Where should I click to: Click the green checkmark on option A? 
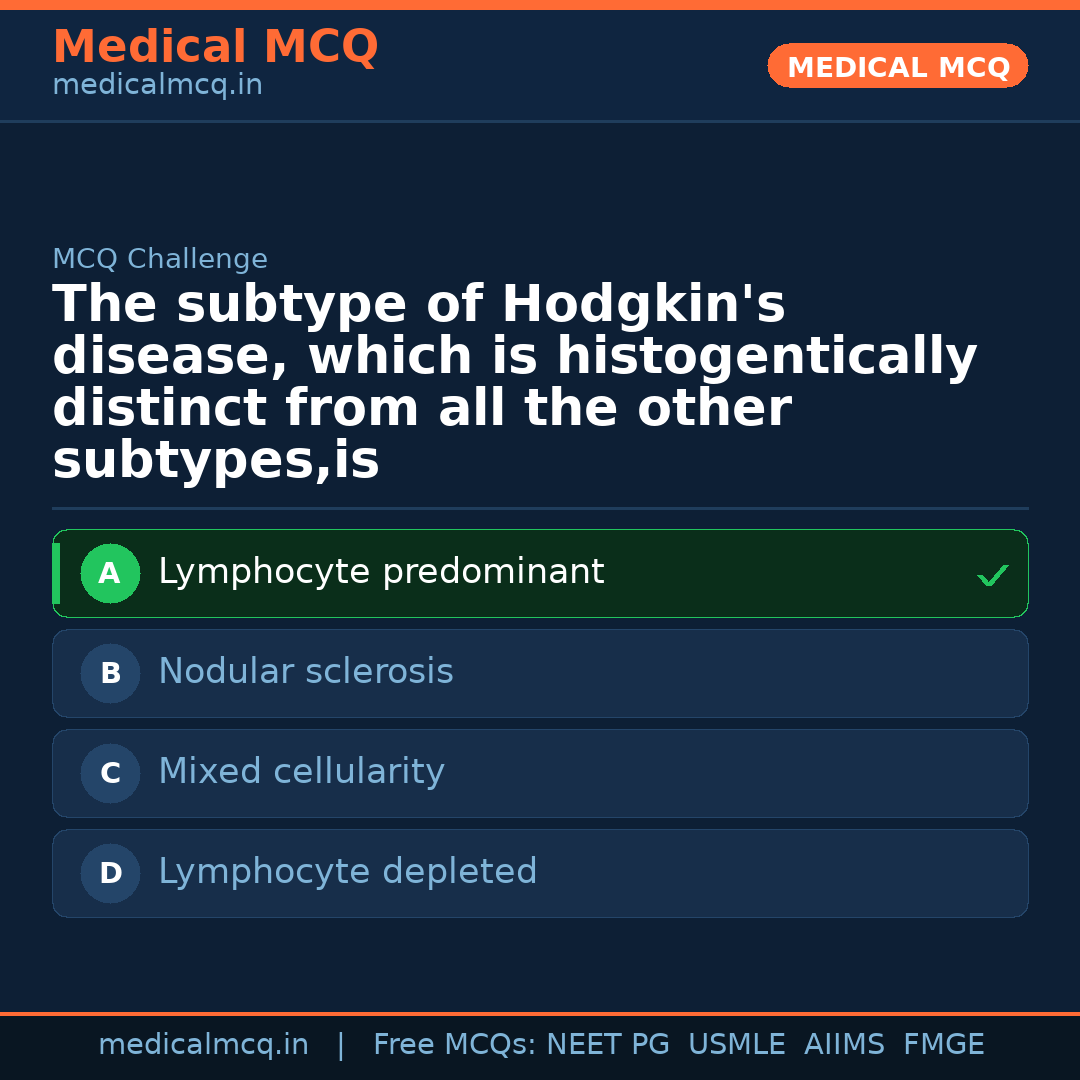[x=992, y=575]
